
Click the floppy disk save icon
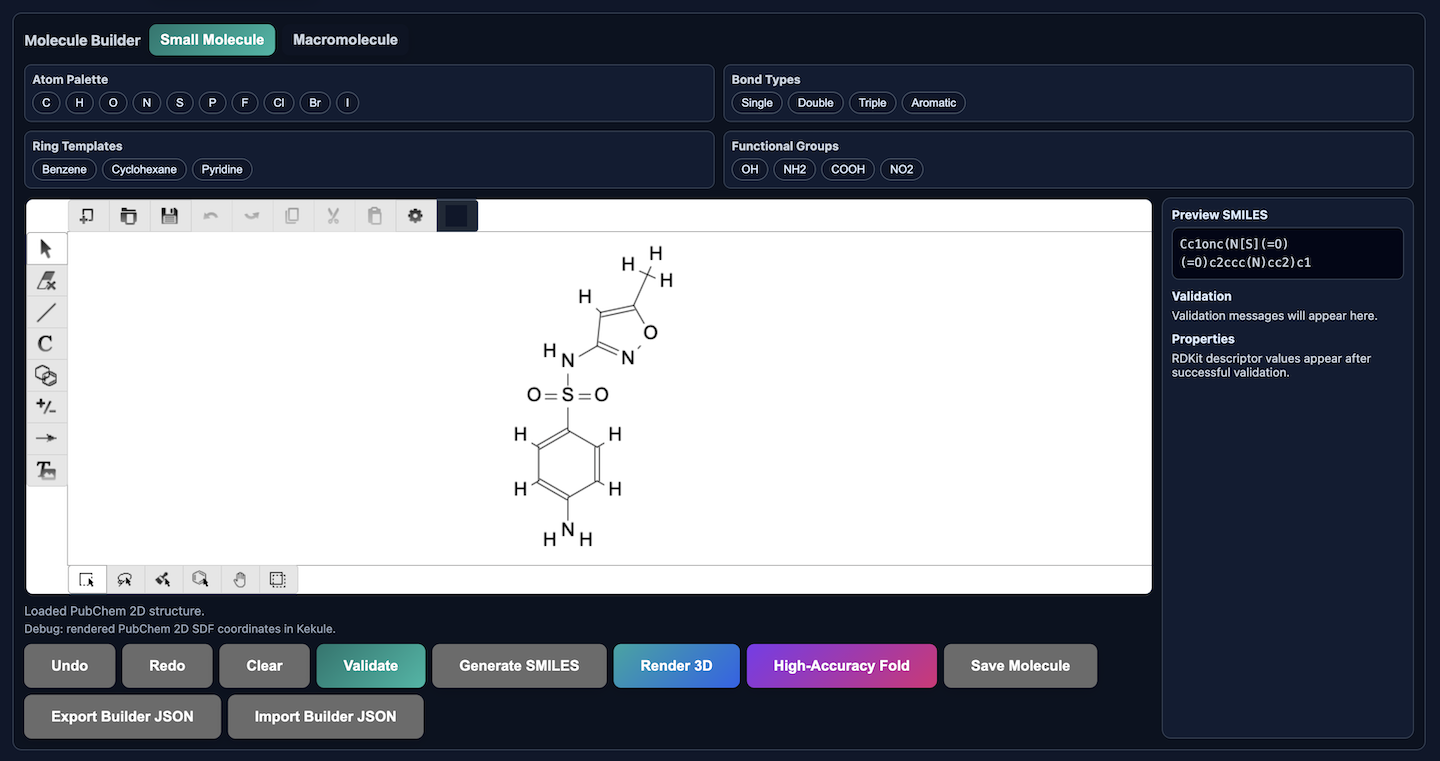(x=170, y=216)
